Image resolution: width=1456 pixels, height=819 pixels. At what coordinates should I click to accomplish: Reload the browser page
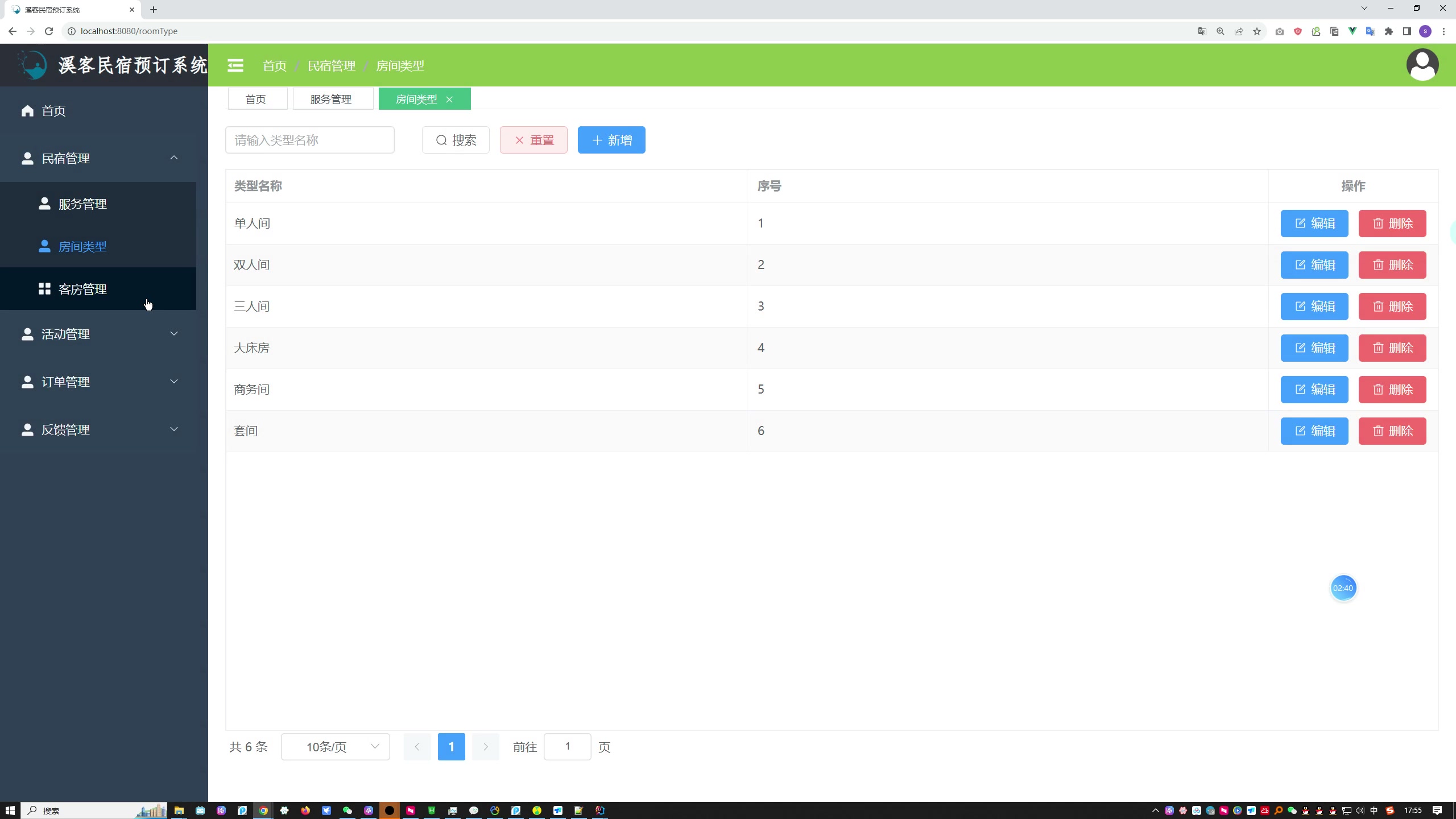tap(49, 31)
